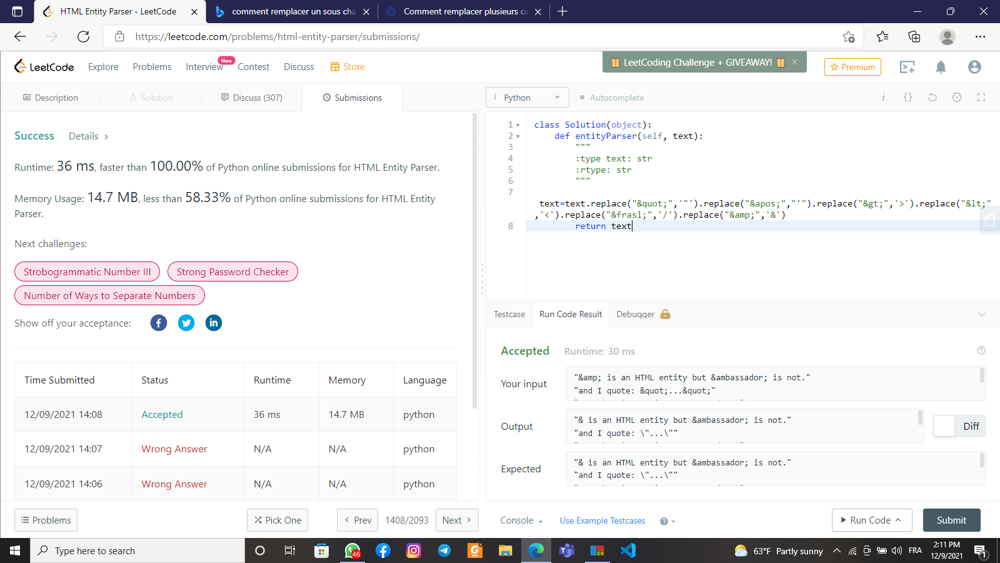Share acceptance on Twitter
This screenshot has width=1000, height=563.
186,323
